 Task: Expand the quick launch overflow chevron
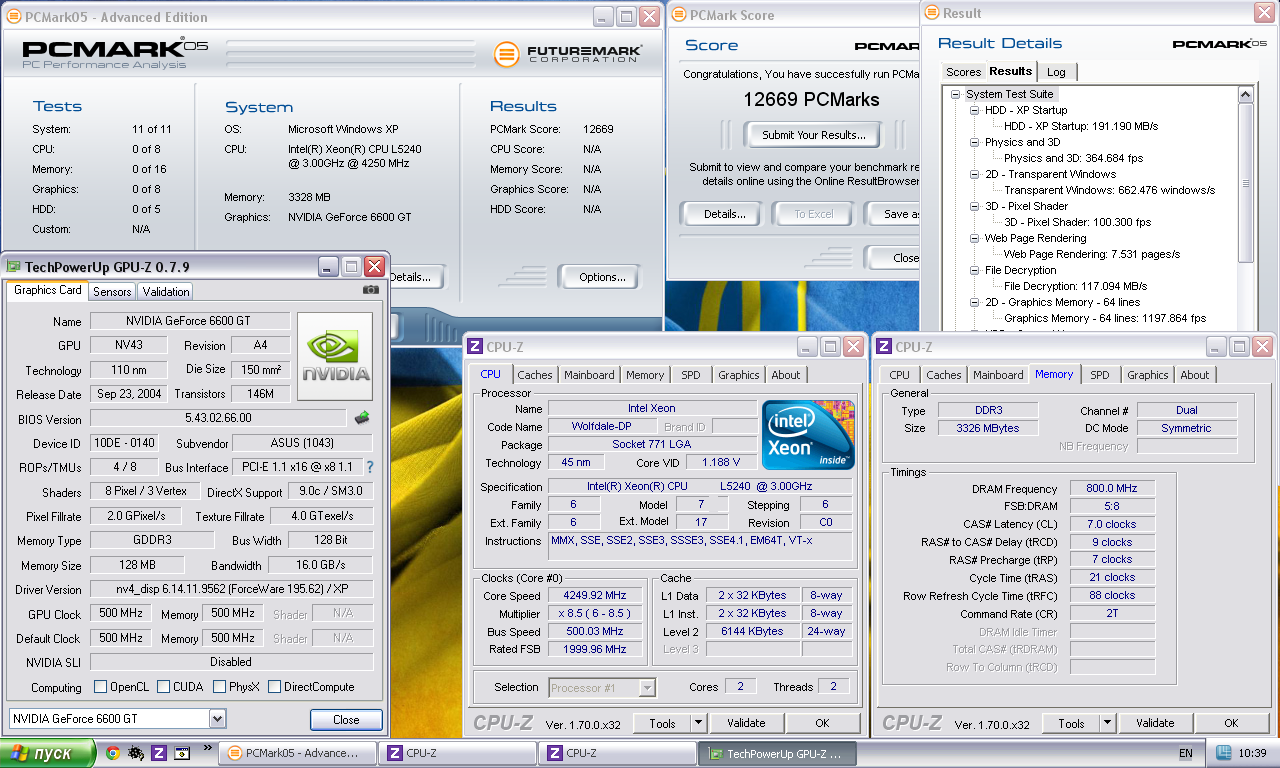(207, 747)
